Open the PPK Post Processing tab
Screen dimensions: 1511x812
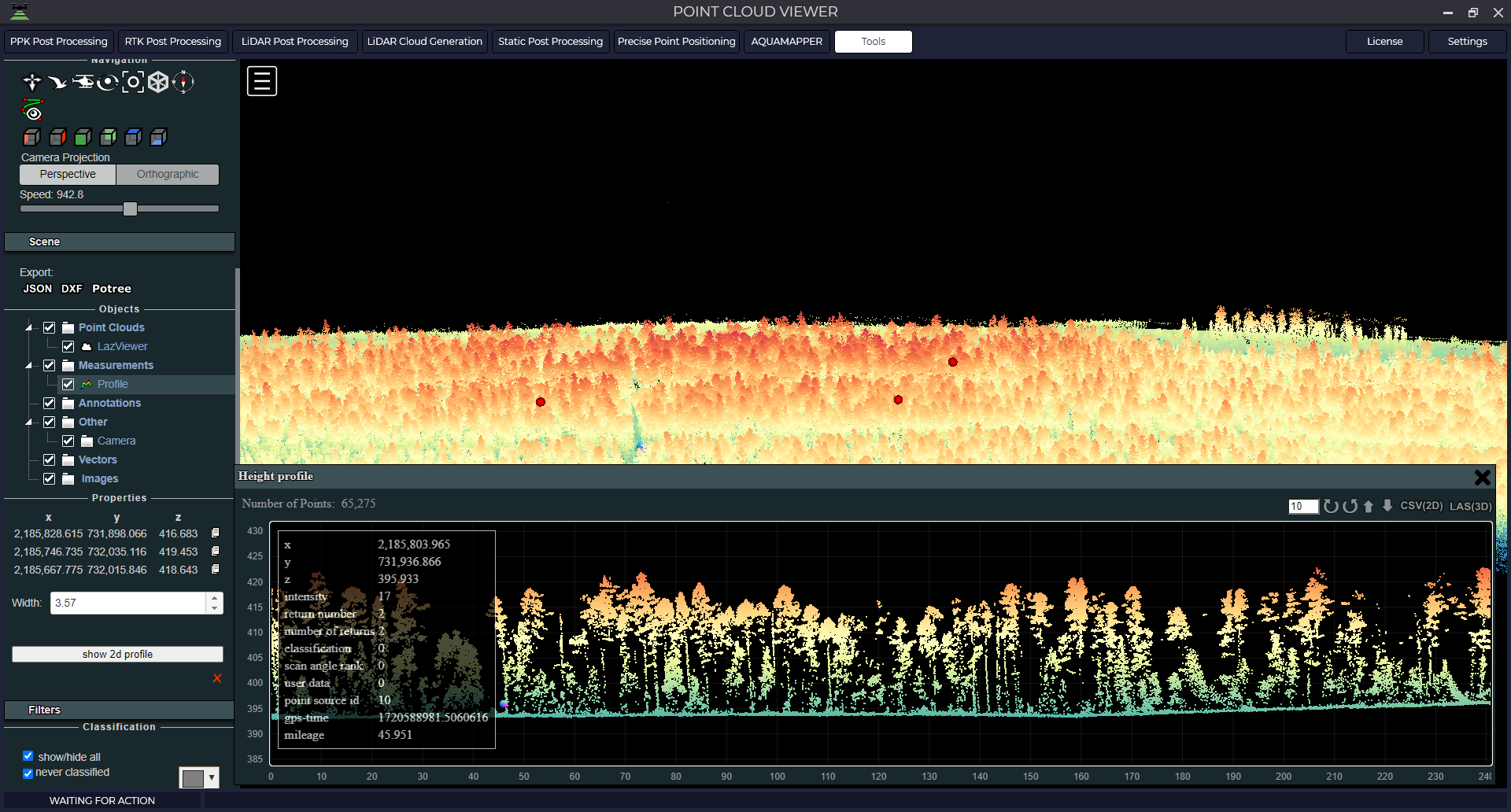tap(59, 42)
